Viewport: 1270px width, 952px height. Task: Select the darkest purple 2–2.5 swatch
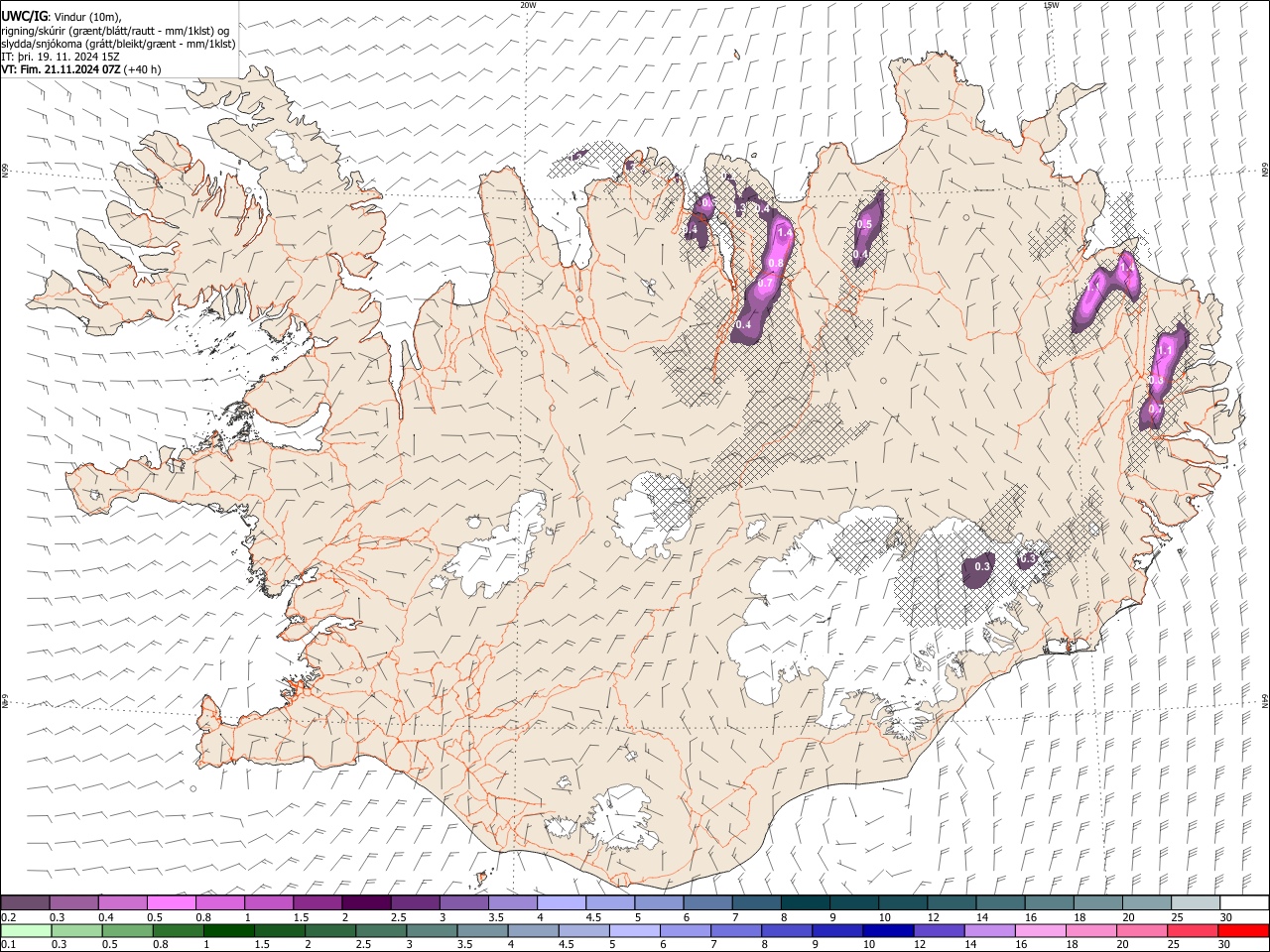[x=365, y=902]
